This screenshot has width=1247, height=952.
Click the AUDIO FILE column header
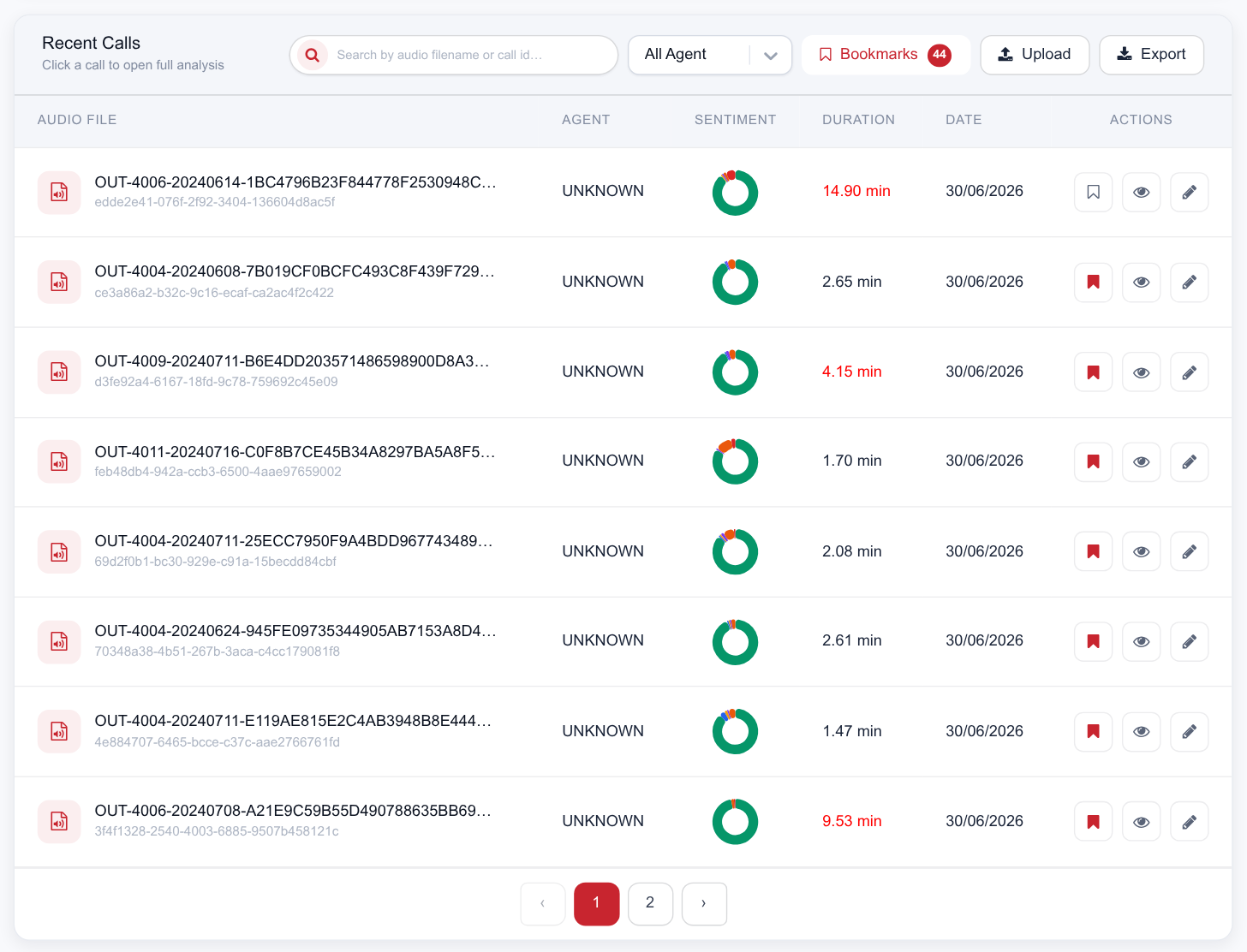pyautogui.click(x=77, y=120)
